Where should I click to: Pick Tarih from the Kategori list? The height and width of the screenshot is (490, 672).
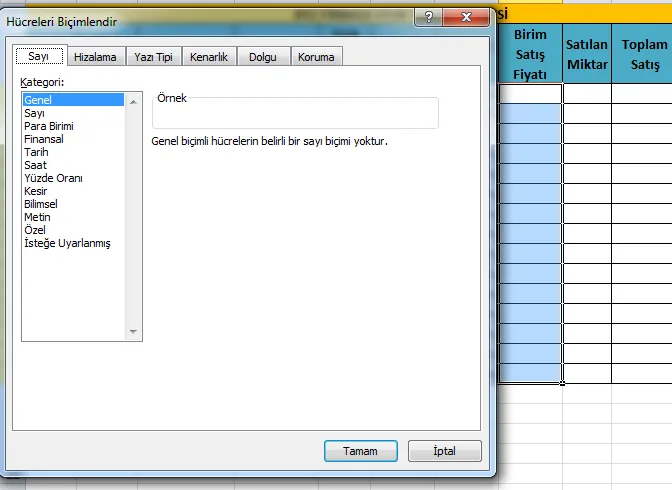(x=36, y=152)
